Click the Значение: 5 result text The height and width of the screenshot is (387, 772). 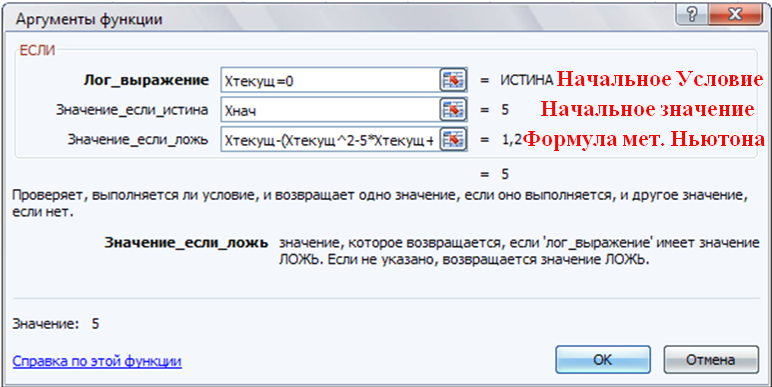56,324
